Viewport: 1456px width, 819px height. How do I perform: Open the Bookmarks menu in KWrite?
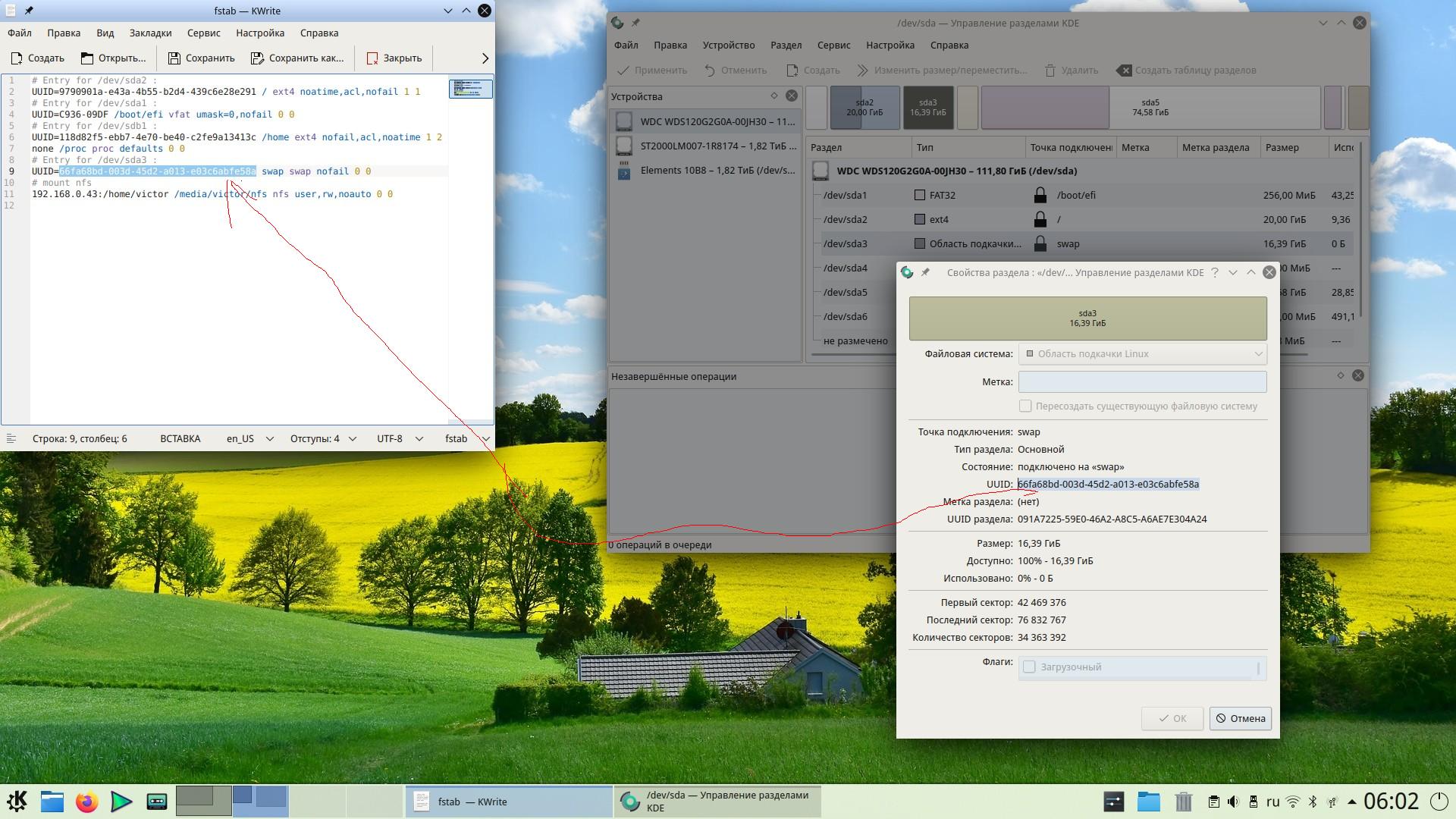(x=150, y=33)
